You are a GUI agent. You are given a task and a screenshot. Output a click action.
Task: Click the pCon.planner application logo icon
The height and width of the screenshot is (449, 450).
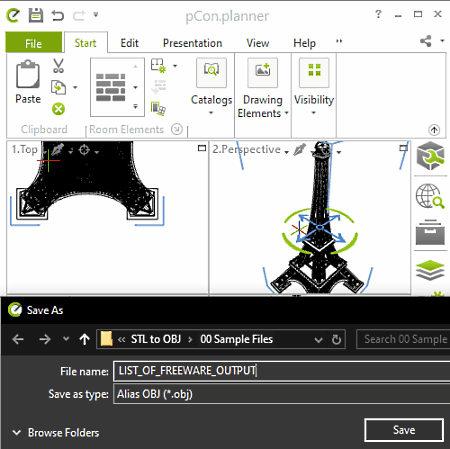tap(13, 15)
